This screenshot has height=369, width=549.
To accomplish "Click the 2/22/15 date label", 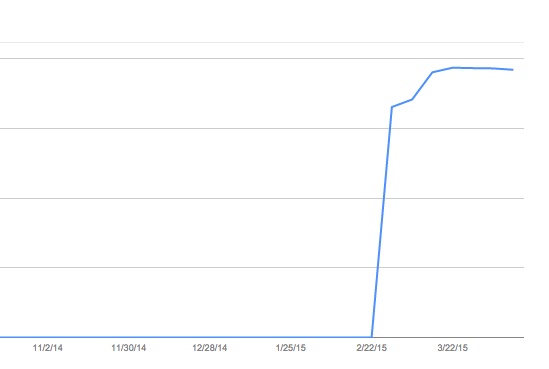I will tap(371, 348).
